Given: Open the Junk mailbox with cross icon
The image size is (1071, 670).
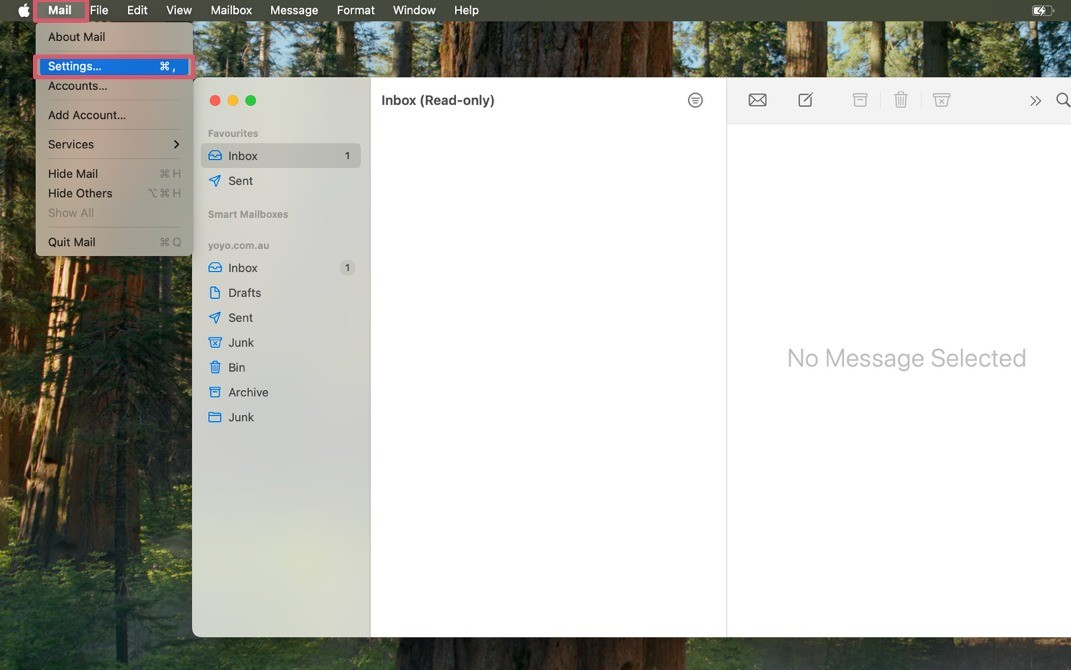Looking at the screenshot, I should (281, 343).
